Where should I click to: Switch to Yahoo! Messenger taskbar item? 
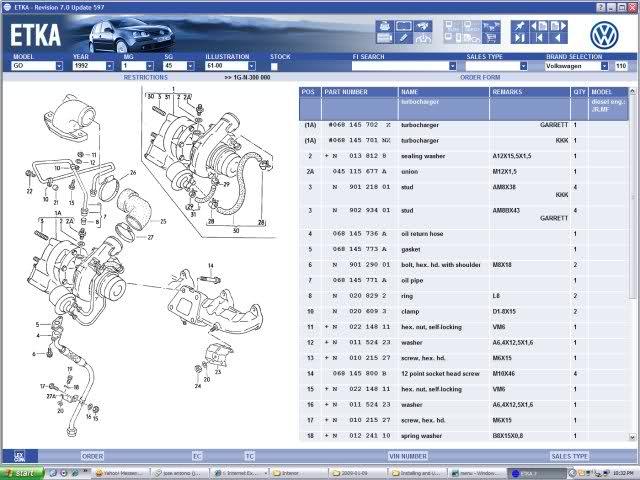point(120,473)
